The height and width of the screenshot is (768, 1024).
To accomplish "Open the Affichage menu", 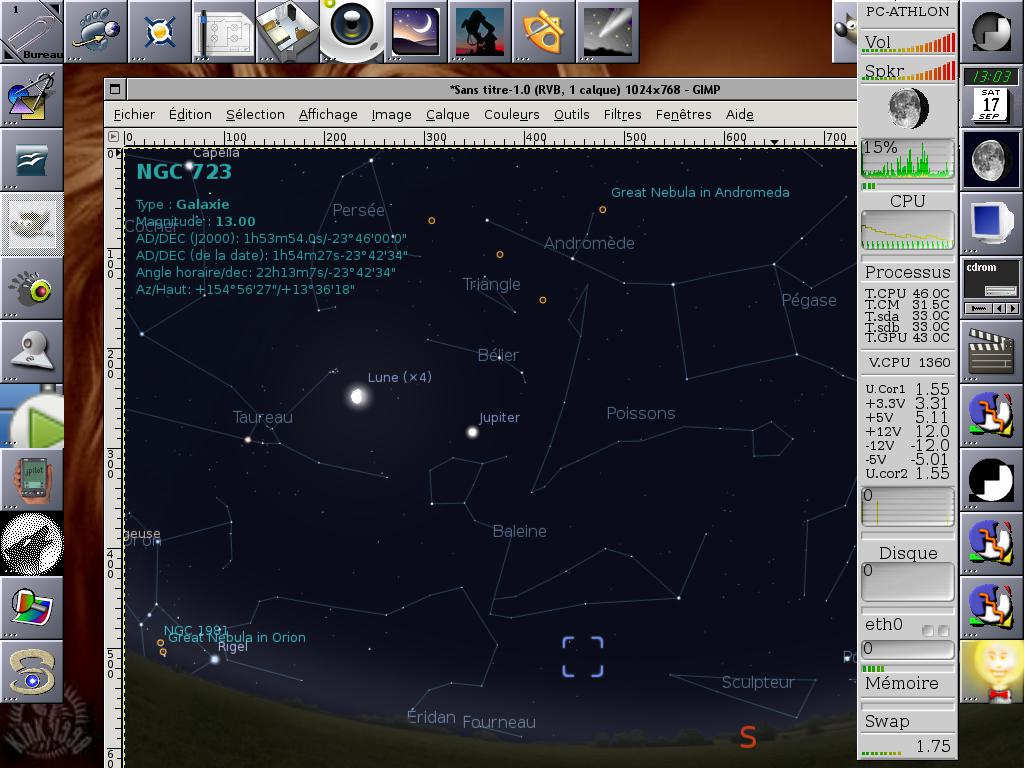I will 328,114.
